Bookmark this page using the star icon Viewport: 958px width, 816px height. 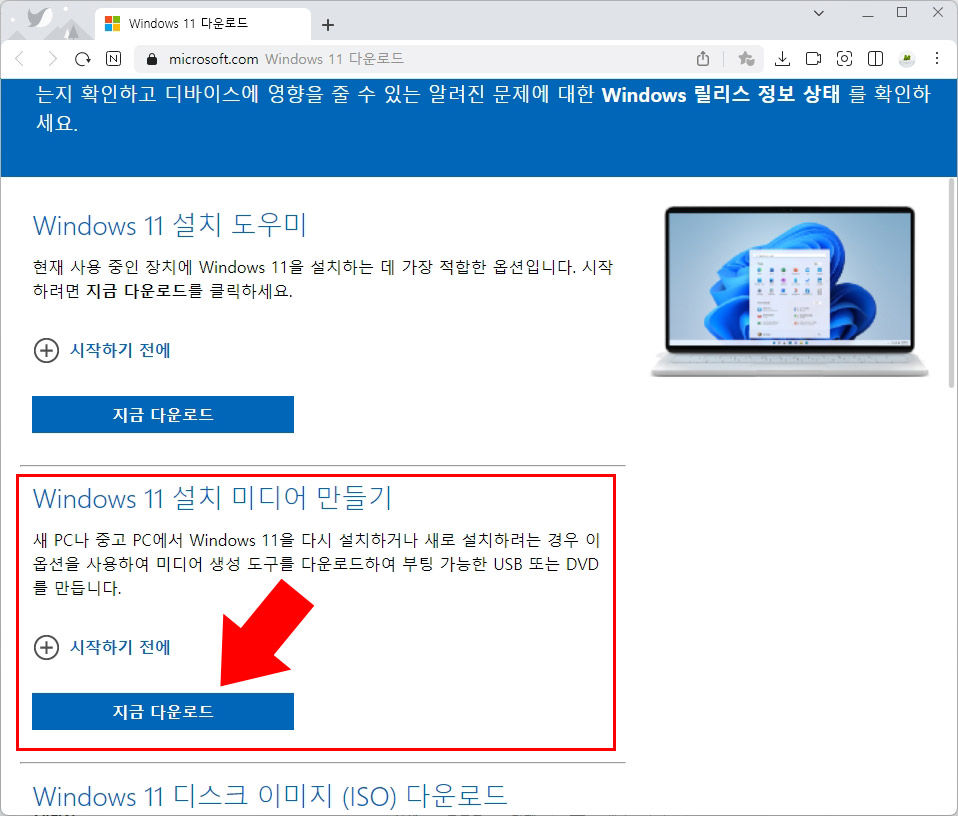click(x=744, y=59)
